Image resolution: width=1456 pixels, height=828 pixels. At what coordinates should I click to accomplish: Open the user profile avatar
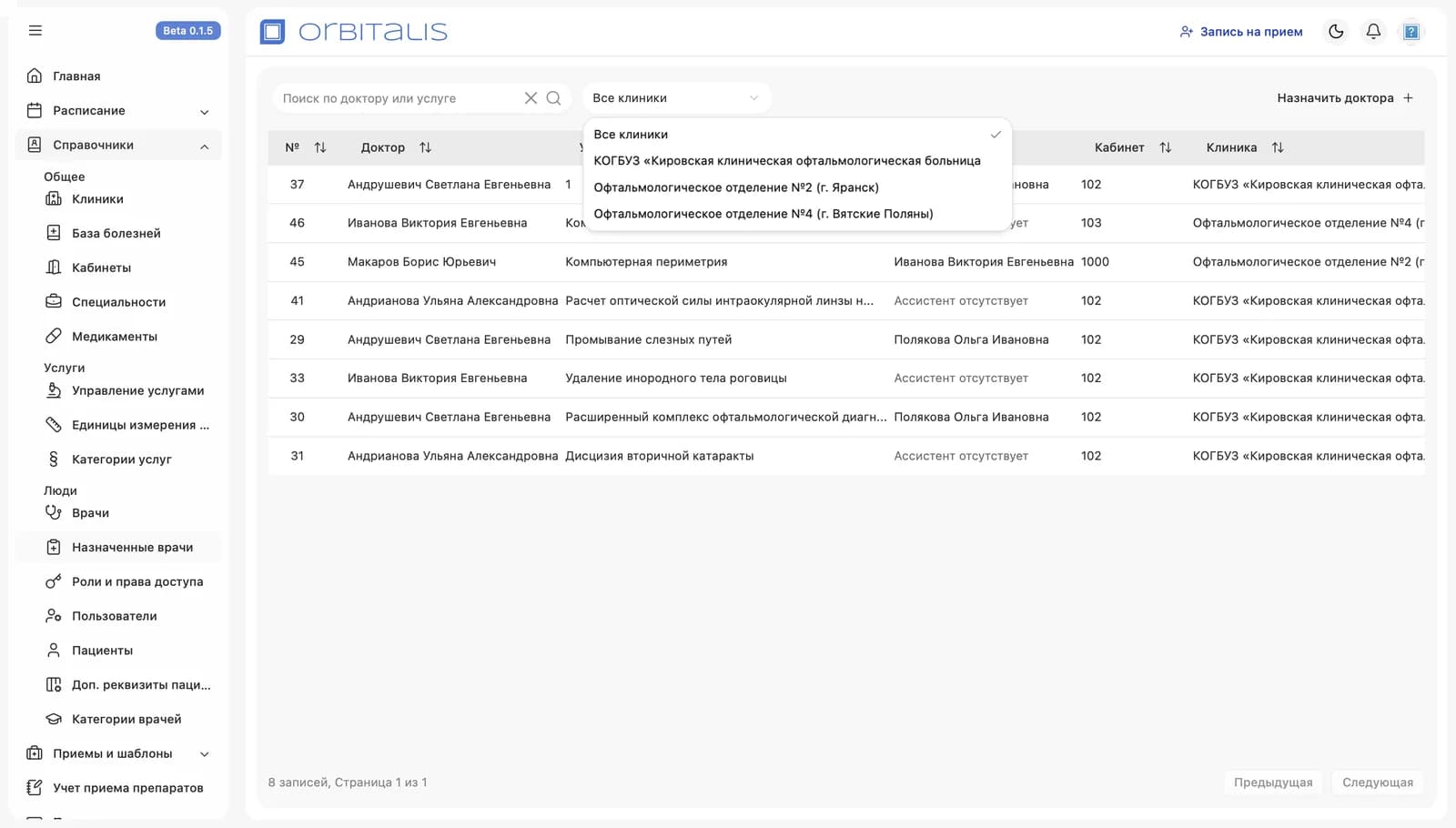click(1411, 32)
